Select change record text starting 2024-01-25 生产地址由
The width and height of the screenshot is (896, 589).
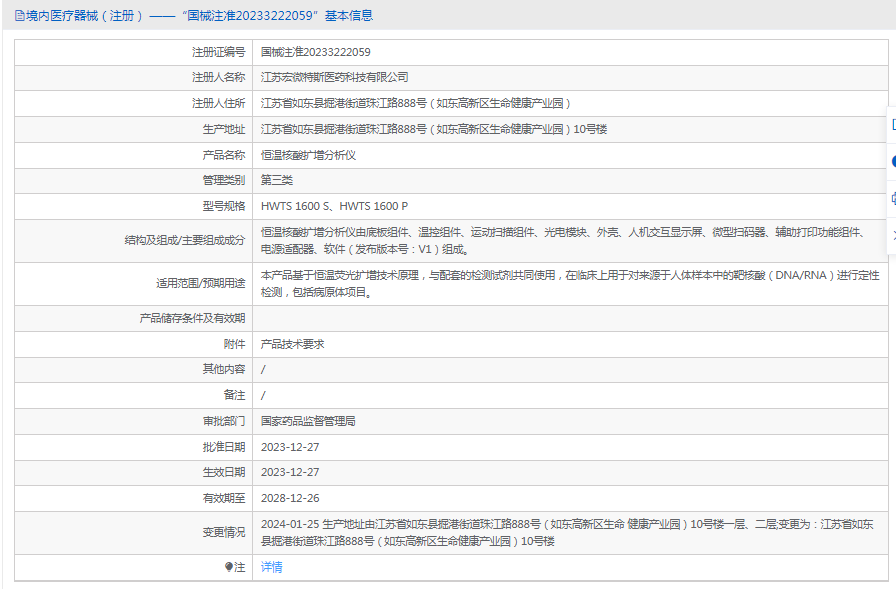click(567, 532)
